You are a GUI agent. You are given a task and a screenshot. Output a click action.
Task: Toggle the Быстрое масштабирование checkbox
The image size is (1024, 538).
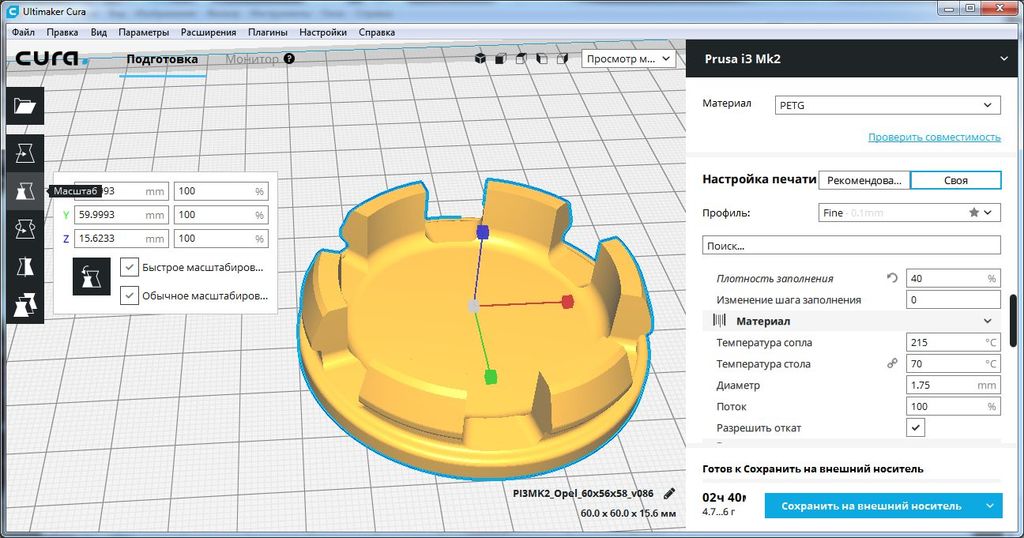click(x=130, y=267)
